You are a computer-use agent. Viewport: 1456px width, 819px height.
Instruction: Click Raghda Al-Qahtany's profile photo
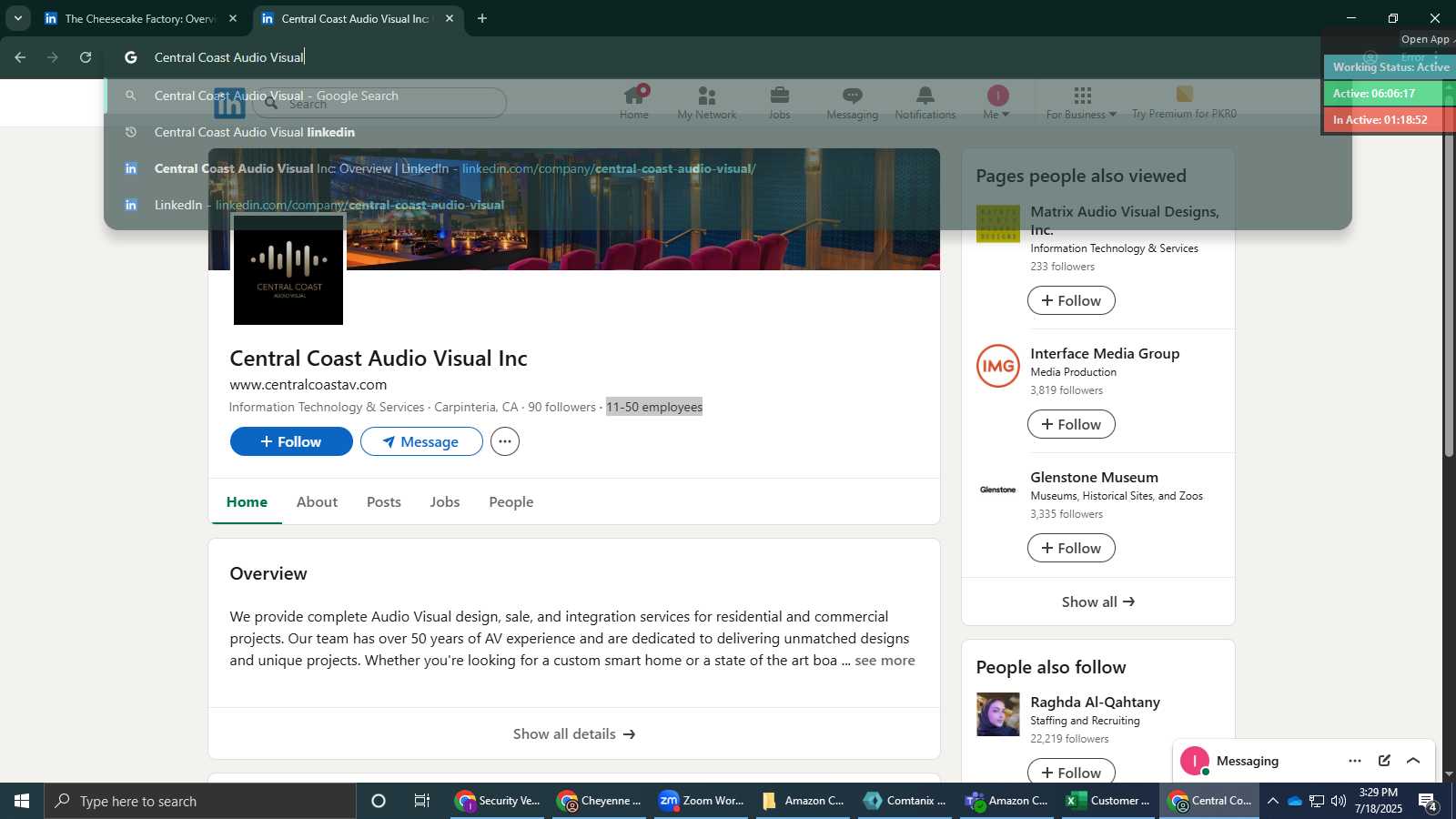(x=998, y=714)
